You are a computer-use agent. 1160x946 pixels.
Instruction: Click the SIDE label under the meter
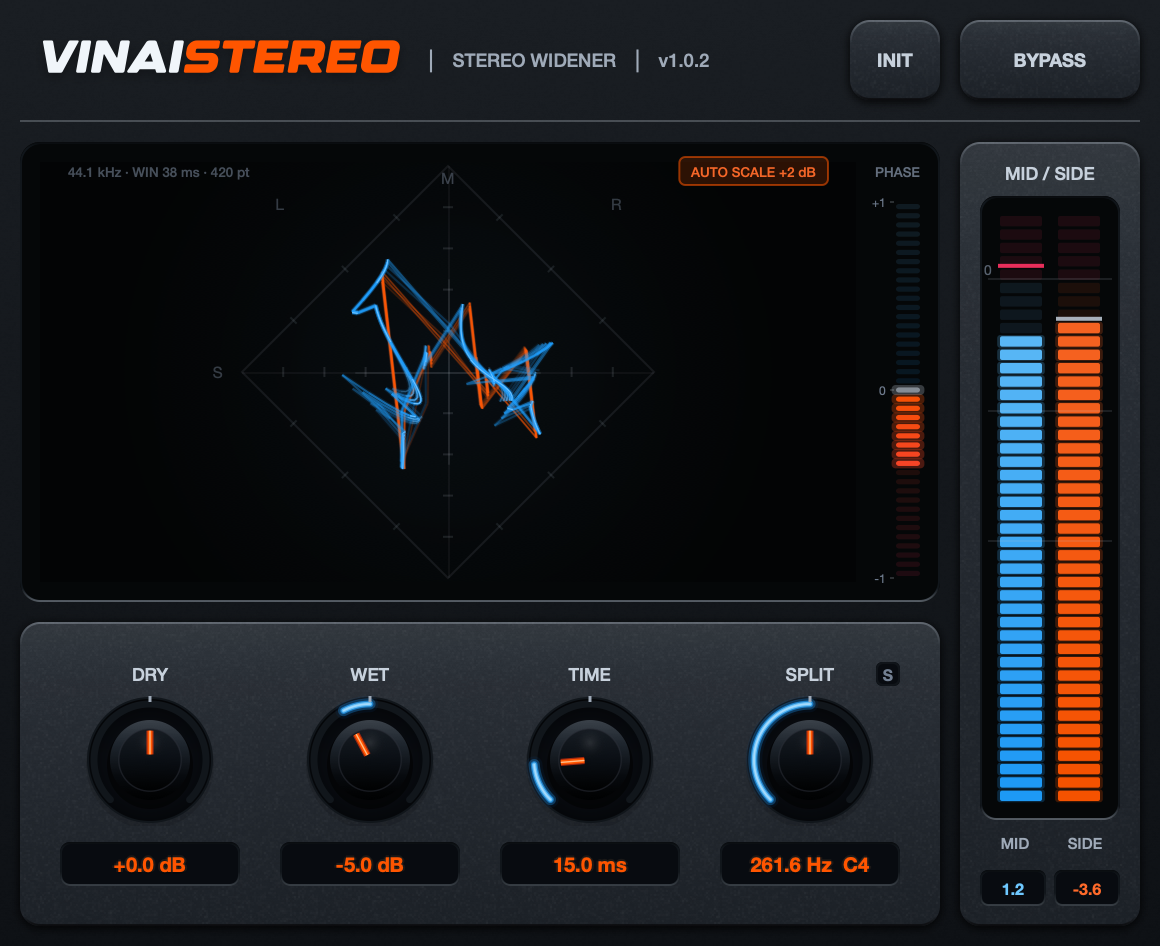1085,844
